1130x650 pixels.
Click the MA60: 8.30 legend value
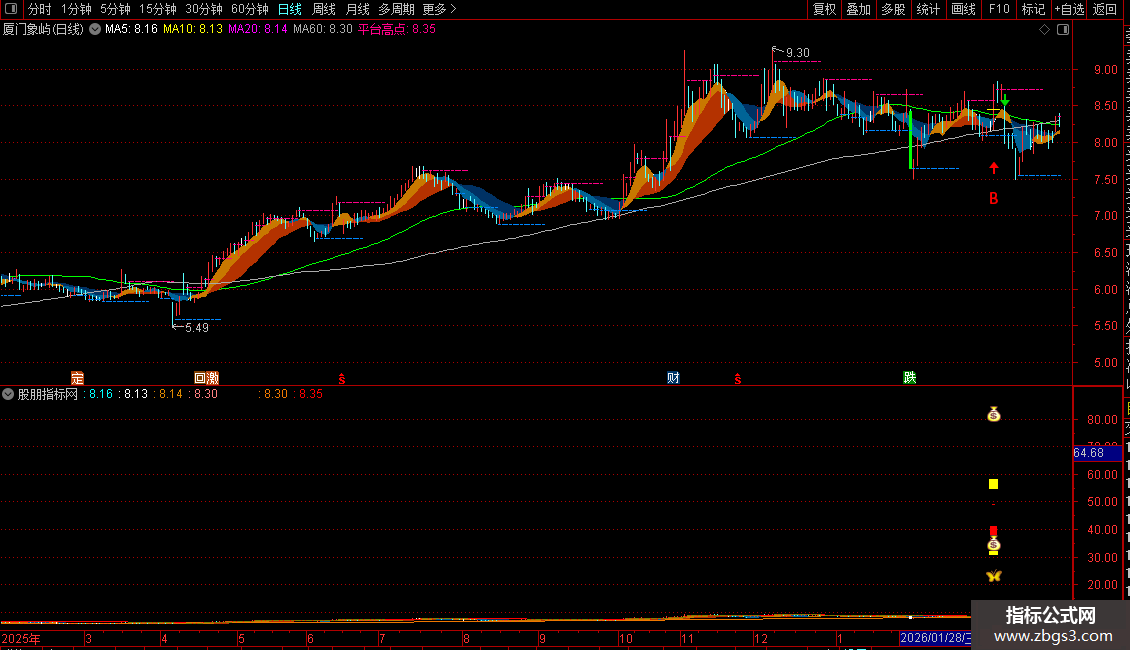(x=322, y=30)
